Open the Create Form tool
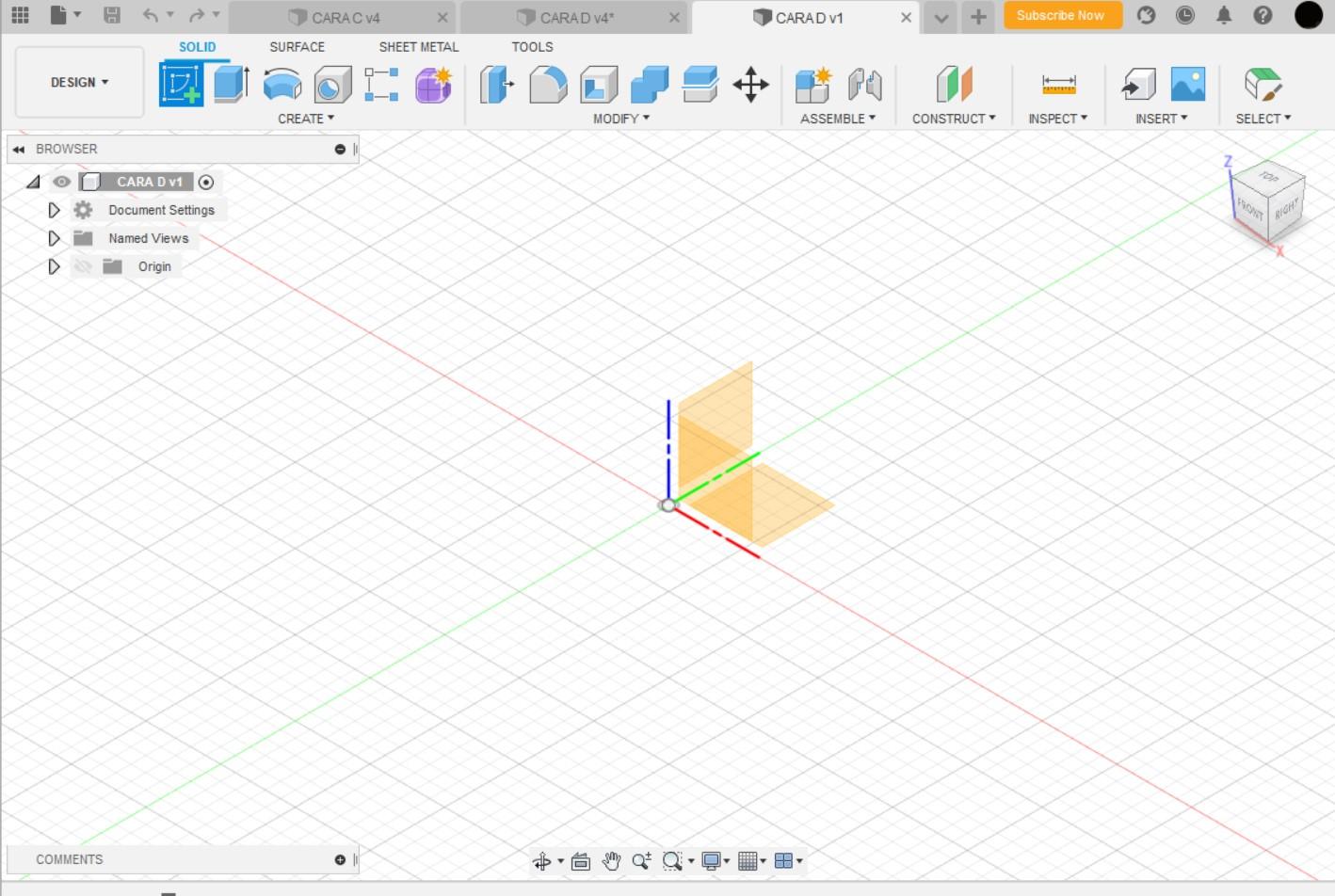Viewport: 1335px width, 896px height. pos(433,85)
